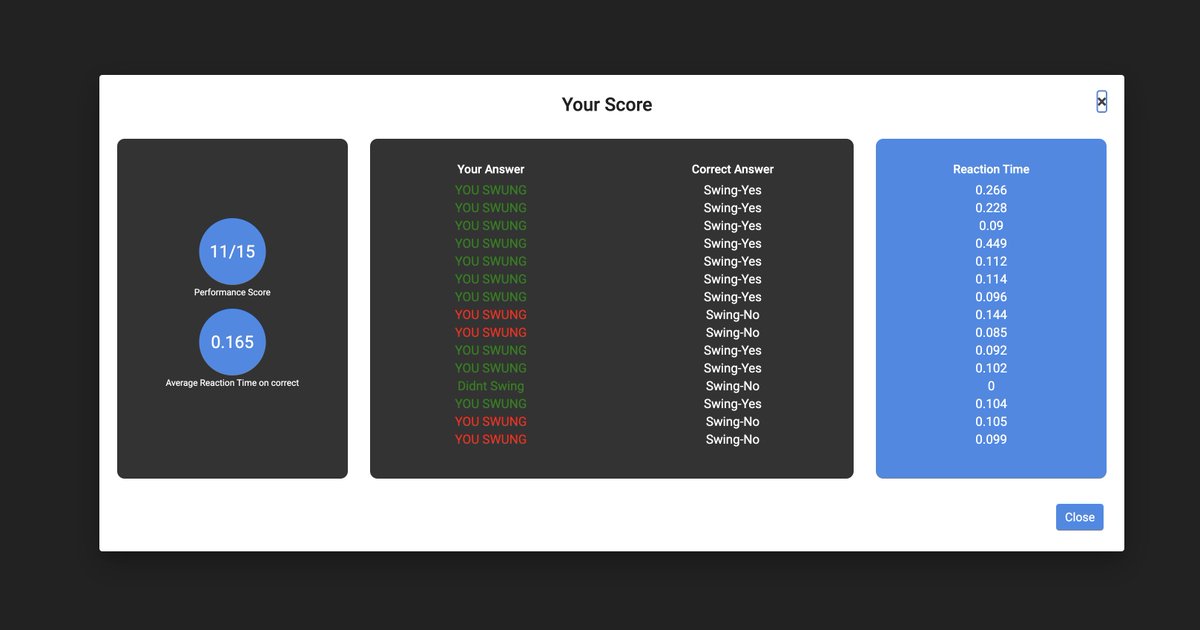Screen dimensions: 1200x630
Task: Click the 'Your Score' dialog title
Action: tap(607, 105)
